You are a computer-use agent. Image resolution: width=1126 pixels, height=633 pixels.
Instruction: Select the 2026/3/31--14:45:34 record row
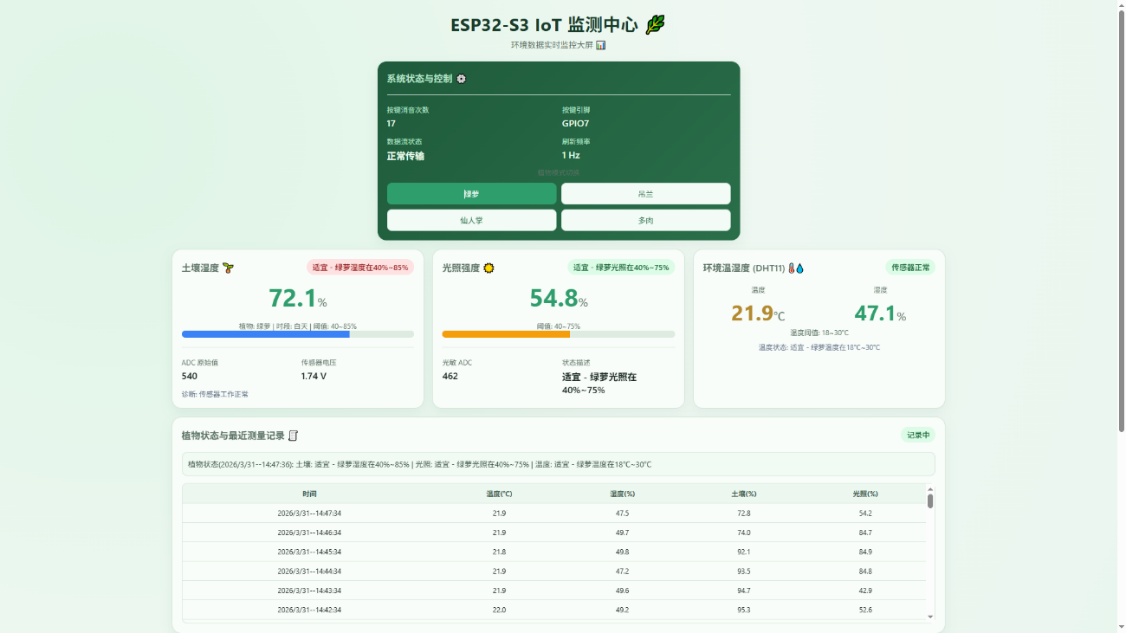click(x=554, y=552)
